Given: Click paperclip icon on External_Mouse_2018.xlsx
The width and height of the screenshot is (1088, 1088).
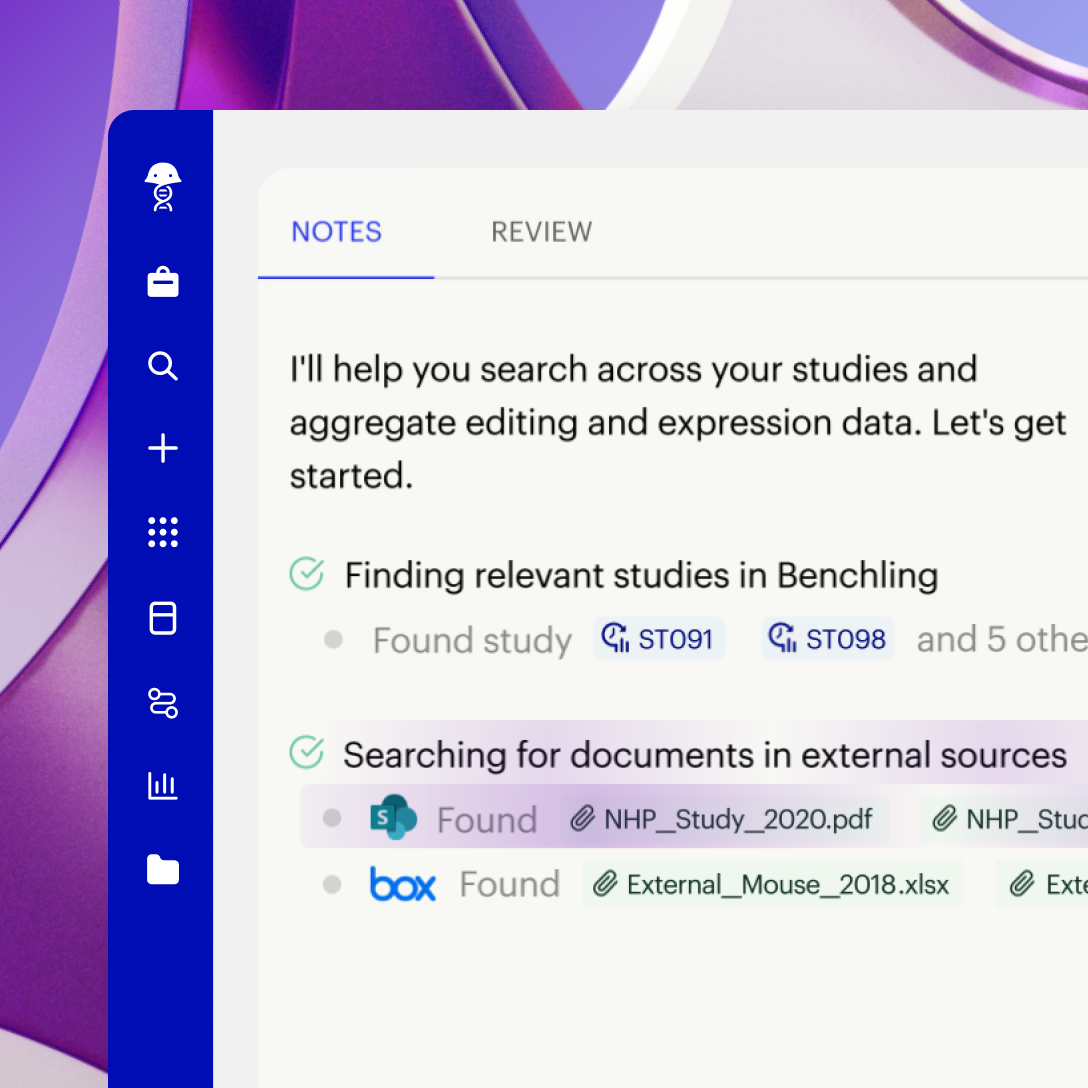Looking at the screenshot, I should coord(605,884).
